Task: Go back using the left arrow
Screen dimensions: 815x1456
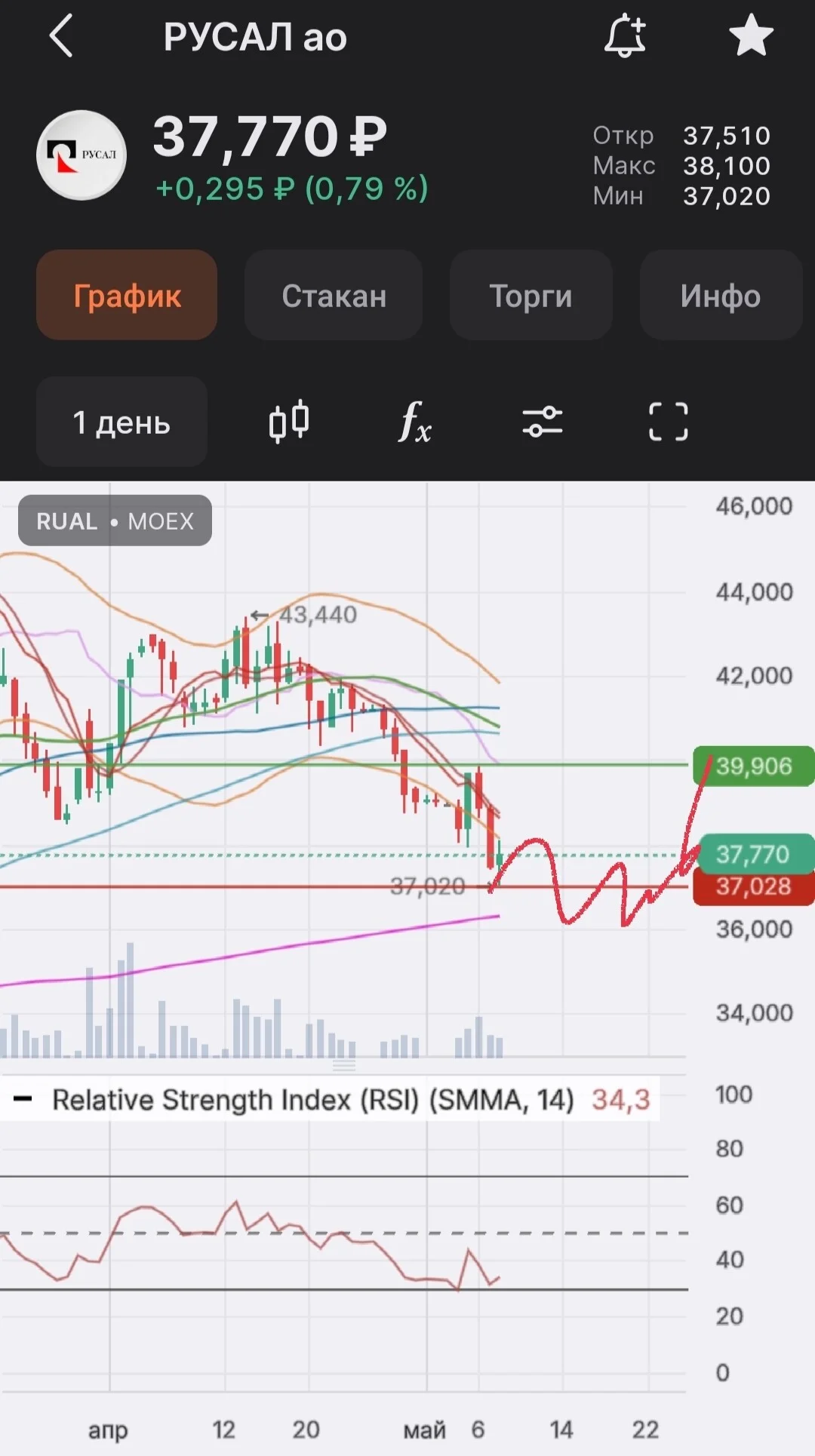Action: [x=61, y=35]
